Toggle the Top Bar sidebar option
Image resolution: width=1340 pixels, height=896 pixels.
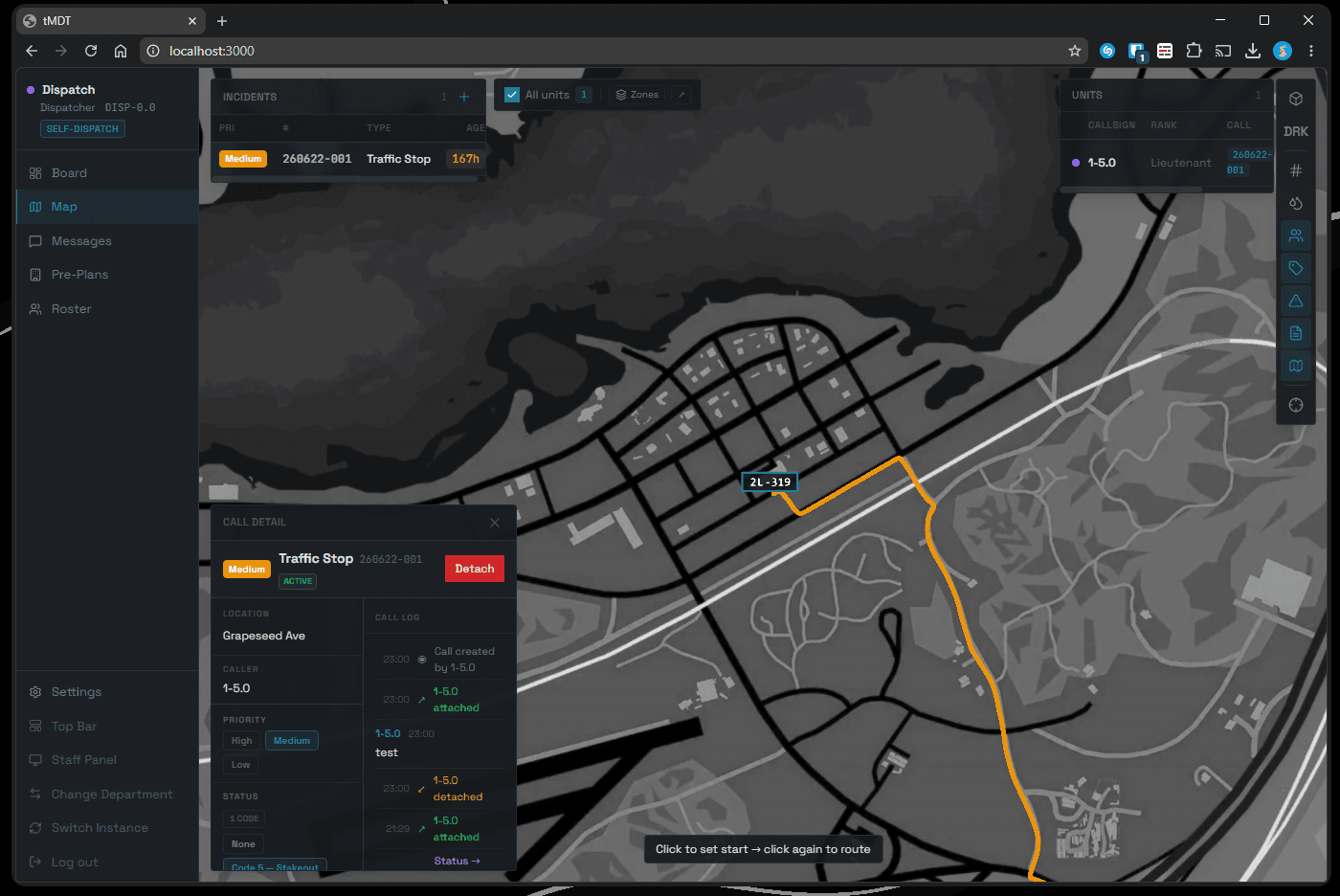(x=107, y=727)
